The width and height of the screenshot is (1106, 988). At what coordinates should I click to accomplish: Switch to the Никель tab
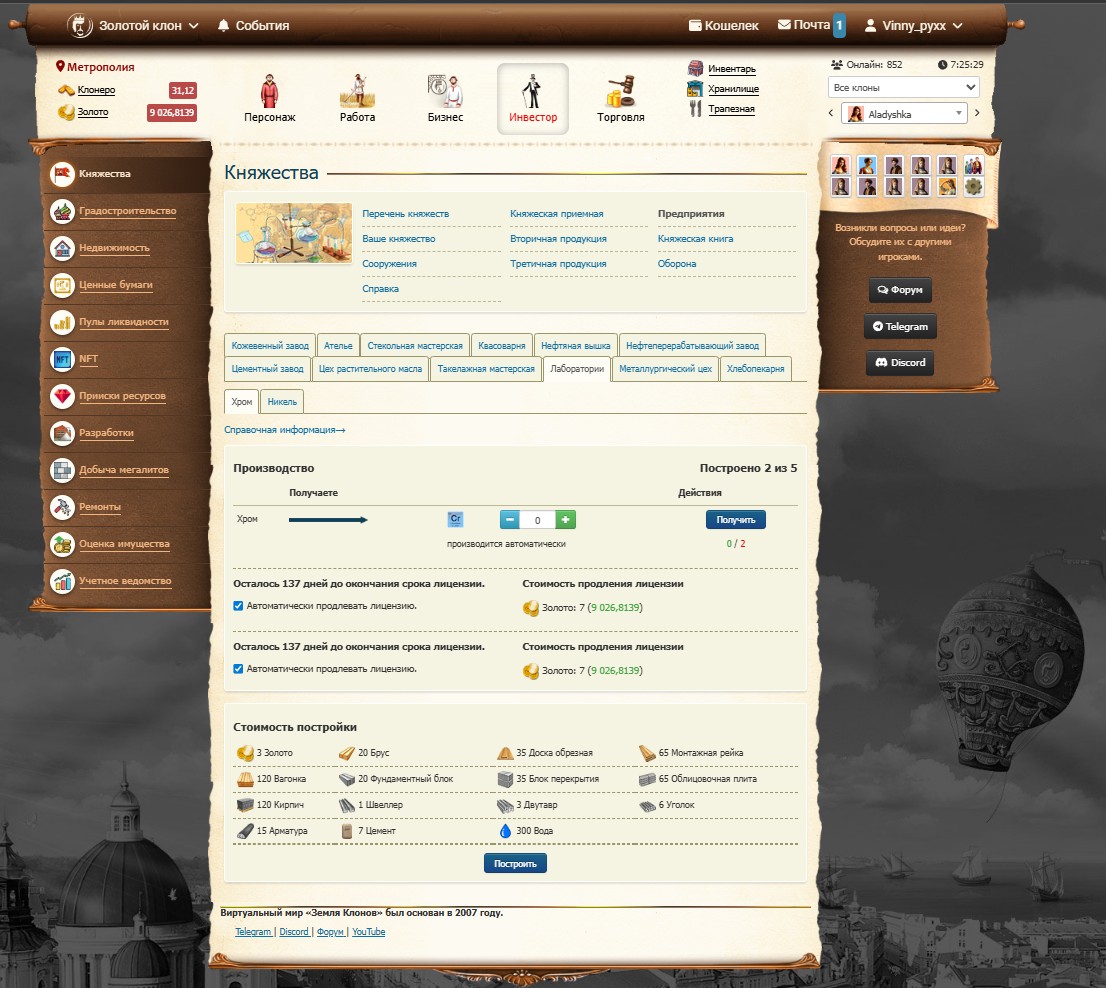282,401
